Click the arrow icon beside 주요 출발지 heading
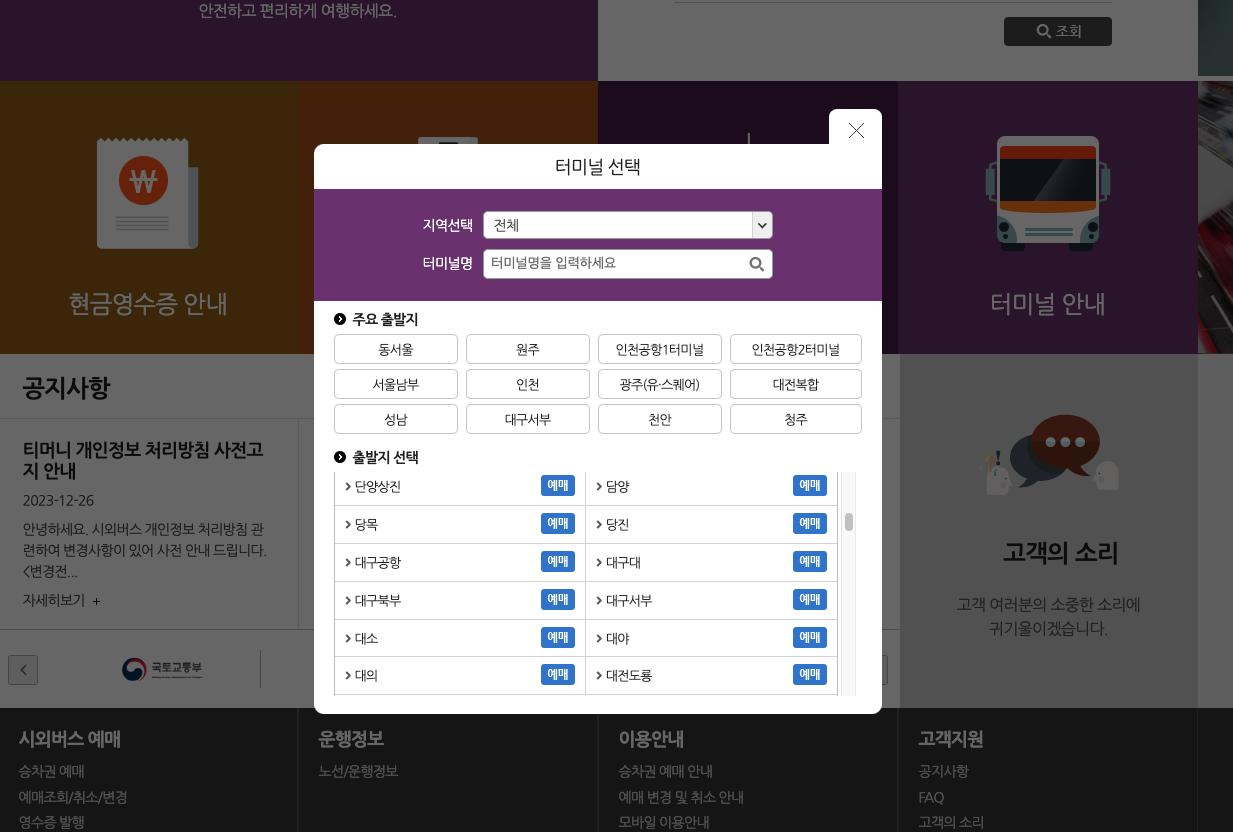Screen dimensions: 1233x832 (338, 318)
